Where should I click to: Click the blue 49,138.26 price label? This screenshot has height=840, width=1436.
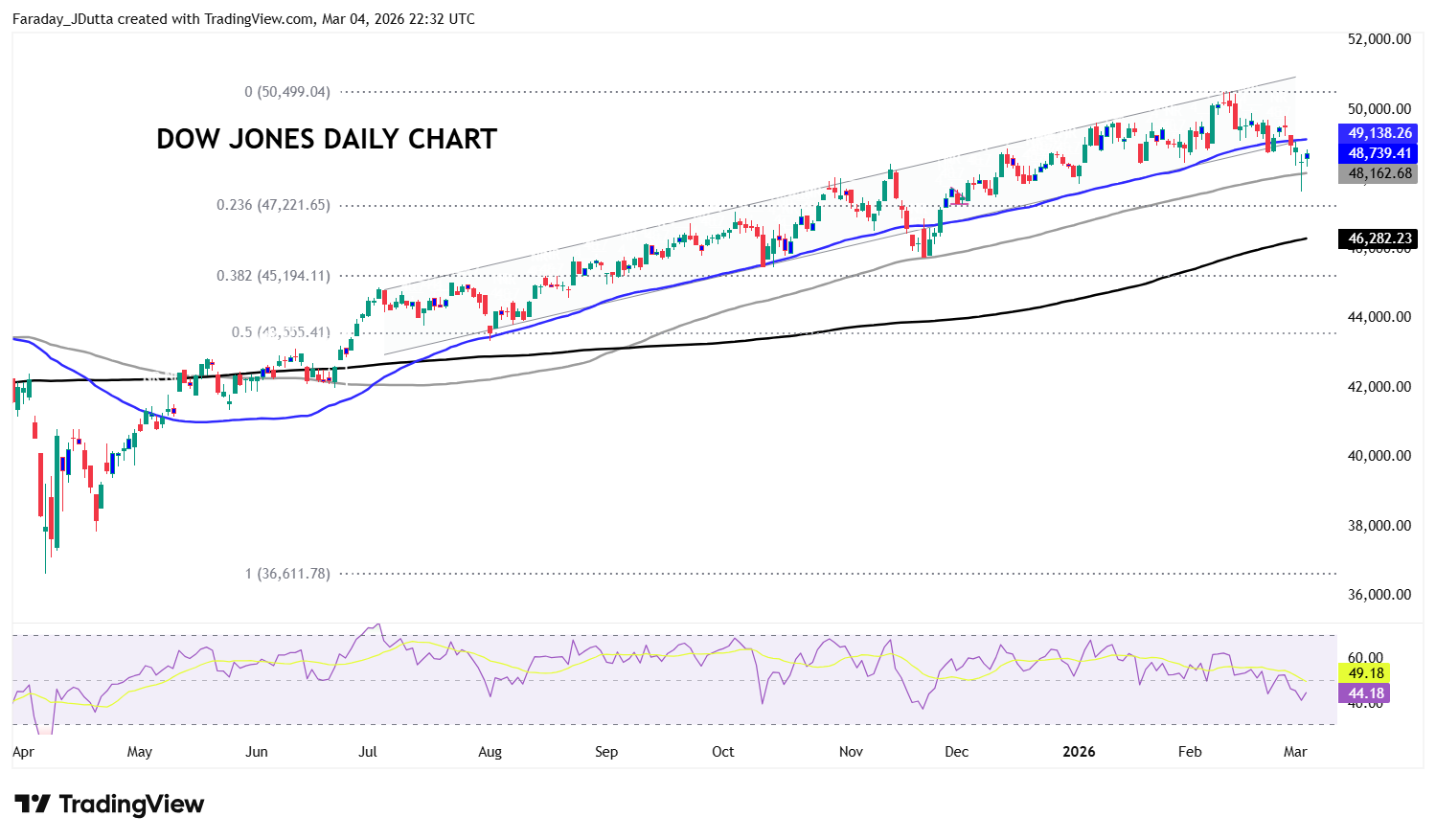(1378, 133)
